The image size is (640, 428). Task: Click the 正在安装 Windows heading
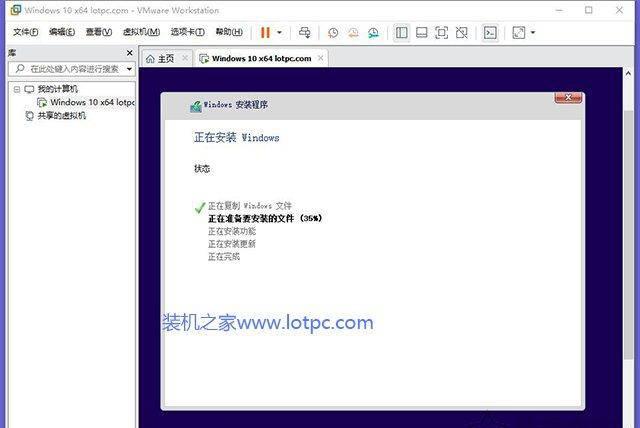[236, 137]
